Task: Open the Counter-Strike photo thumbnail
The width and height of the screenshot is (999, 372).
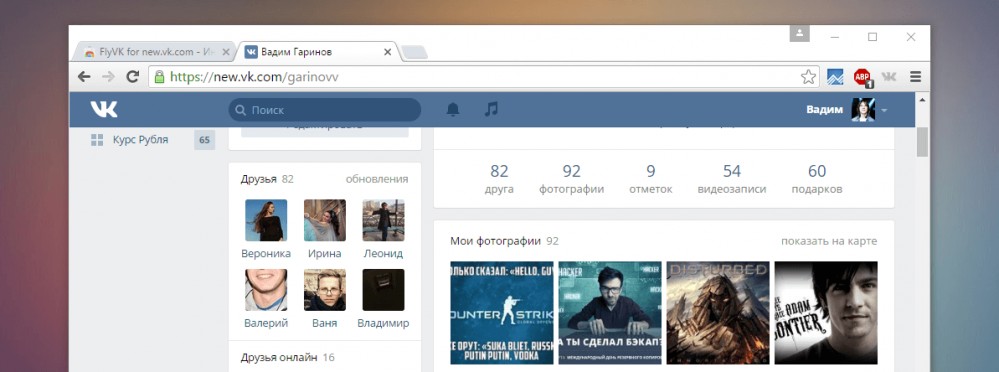Action: pos(502,313)
